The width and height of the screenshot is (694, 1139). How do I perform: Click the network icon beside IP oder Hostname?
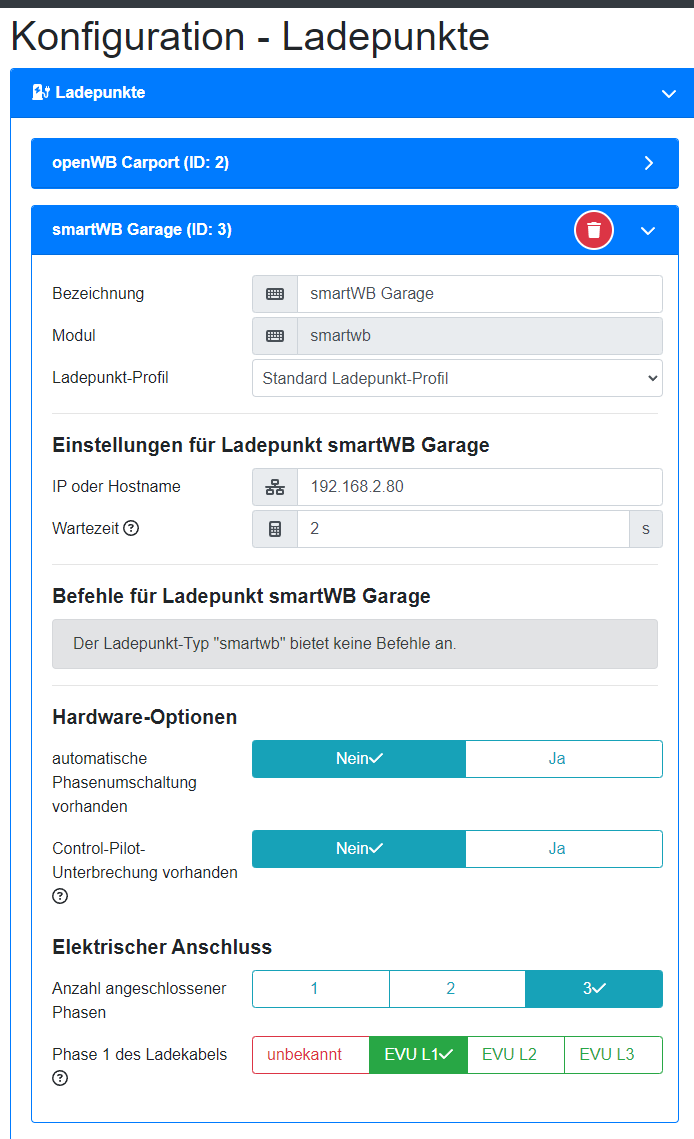tap(275, 487)
